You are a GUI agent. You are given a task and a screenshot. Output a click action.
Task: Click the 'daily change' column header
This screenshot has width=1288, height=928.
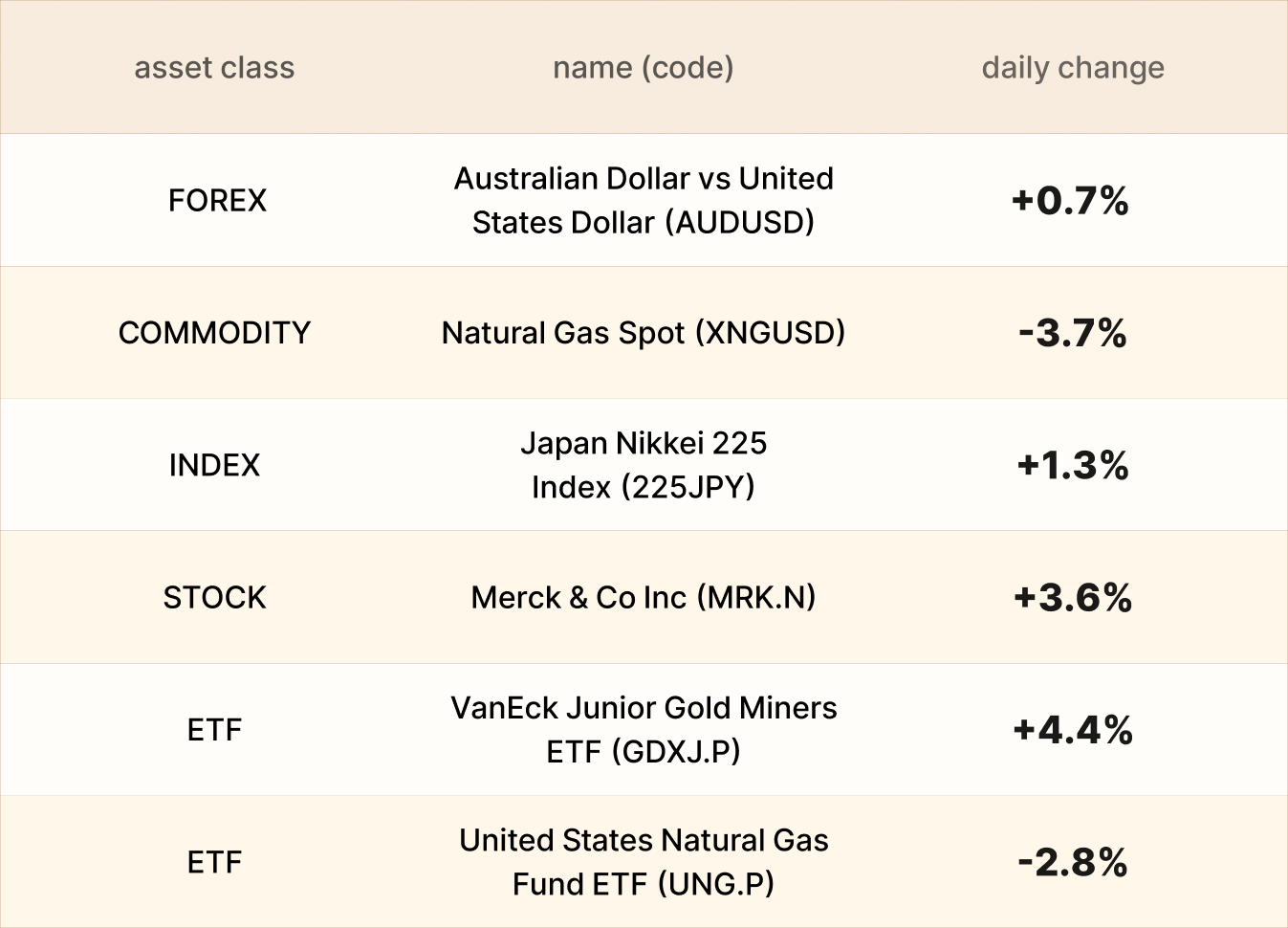point(1073,68)
